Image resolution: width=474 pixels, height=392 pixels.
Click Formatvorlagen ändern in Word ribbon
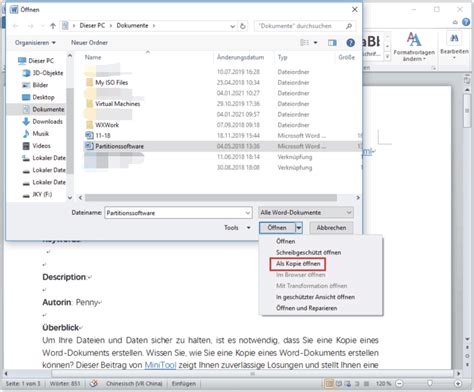[x=414, y=47]
